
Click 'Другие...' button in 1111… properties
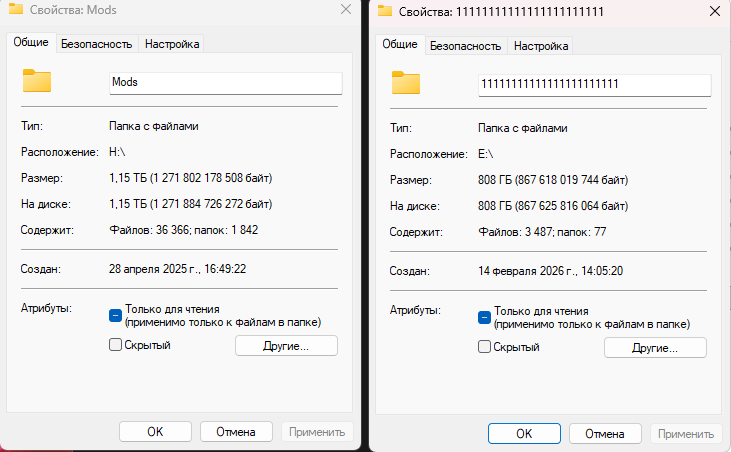coord(655,348)
